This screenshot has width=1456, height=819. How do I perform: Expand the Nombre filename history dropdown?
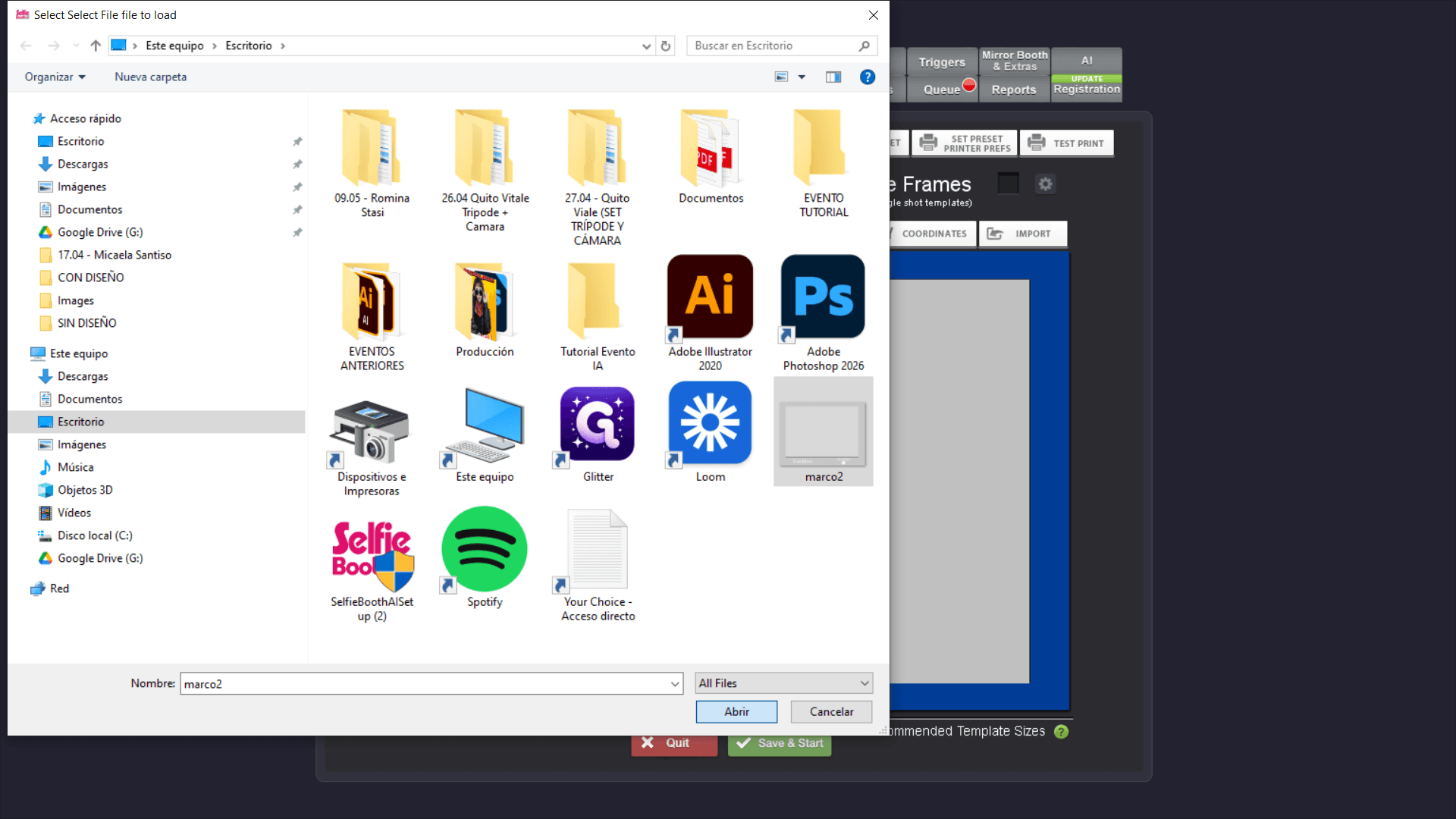point(674,683)
